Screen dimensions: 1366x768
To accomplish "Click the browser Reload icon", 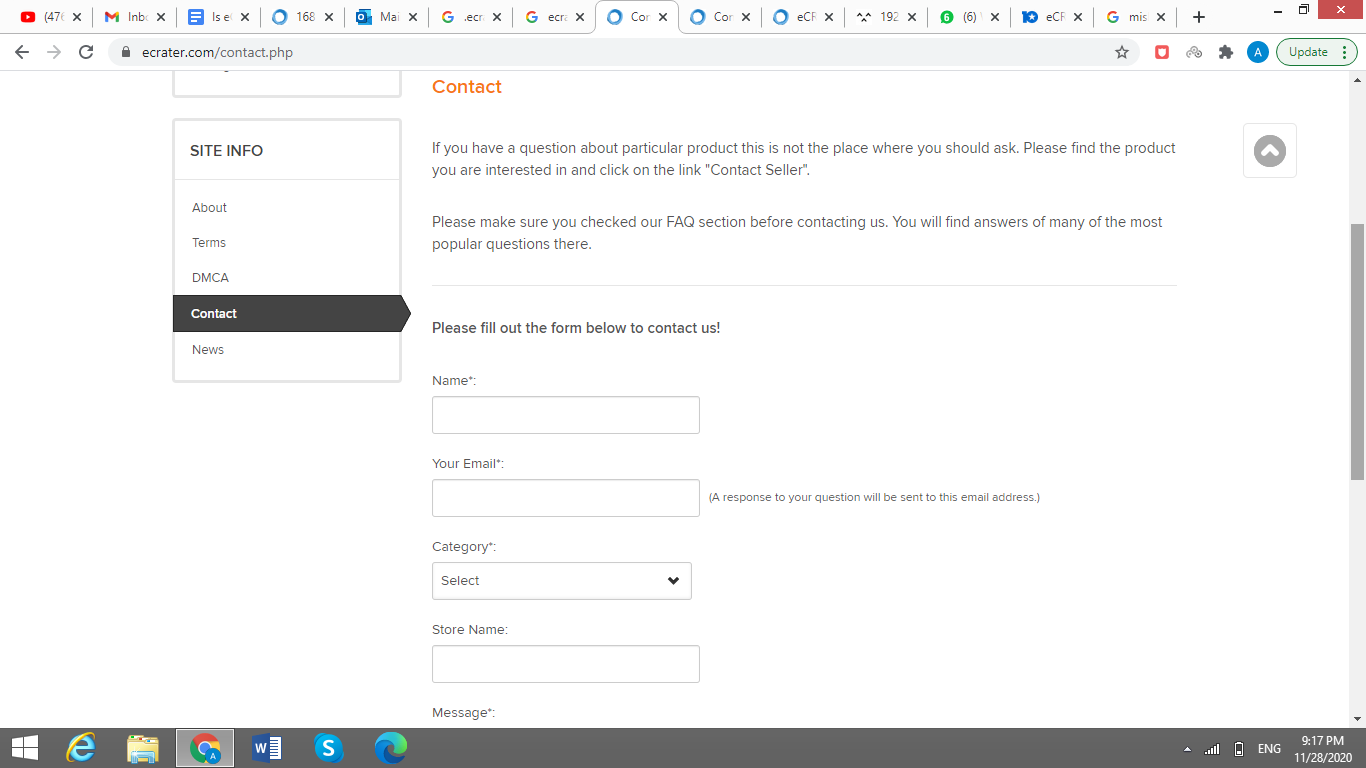I will (86, 52).
